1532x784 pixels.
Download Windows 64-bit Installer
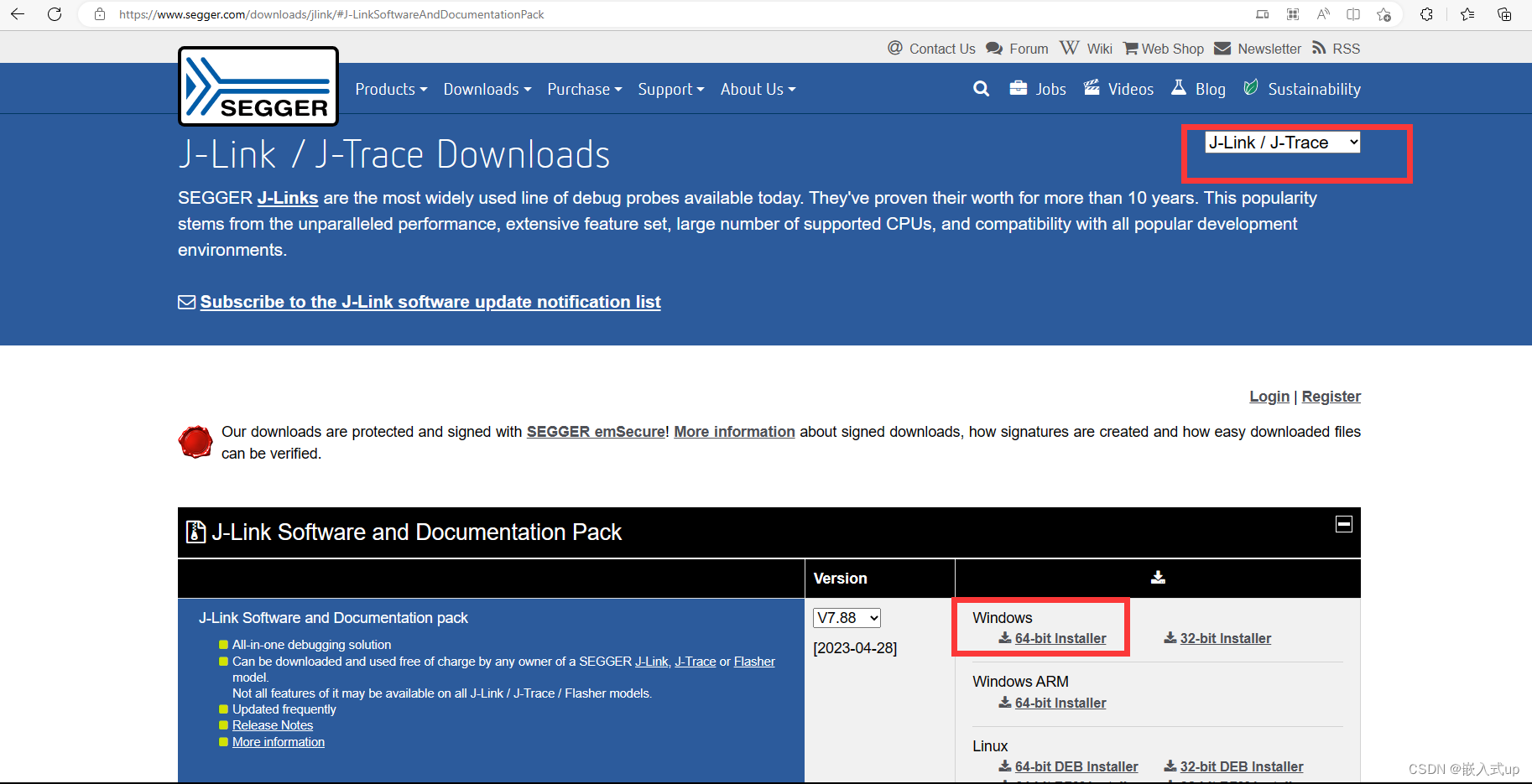[x=1052, y=639]
